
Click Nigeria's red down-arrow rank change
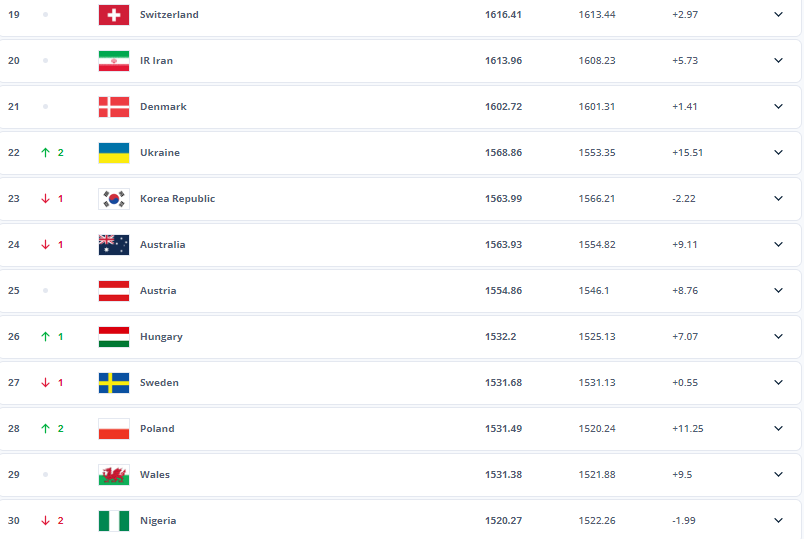coord(45,521)
